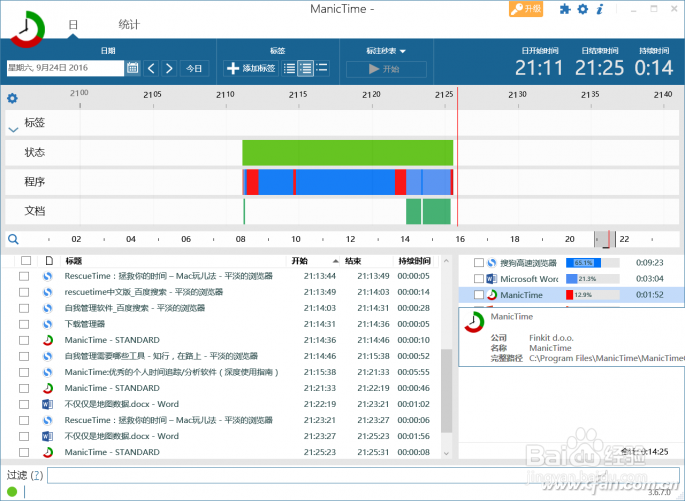Click the orange 升级 upgrade button
The width and height of the screenshot is (685, 501).
click(526, 9)
